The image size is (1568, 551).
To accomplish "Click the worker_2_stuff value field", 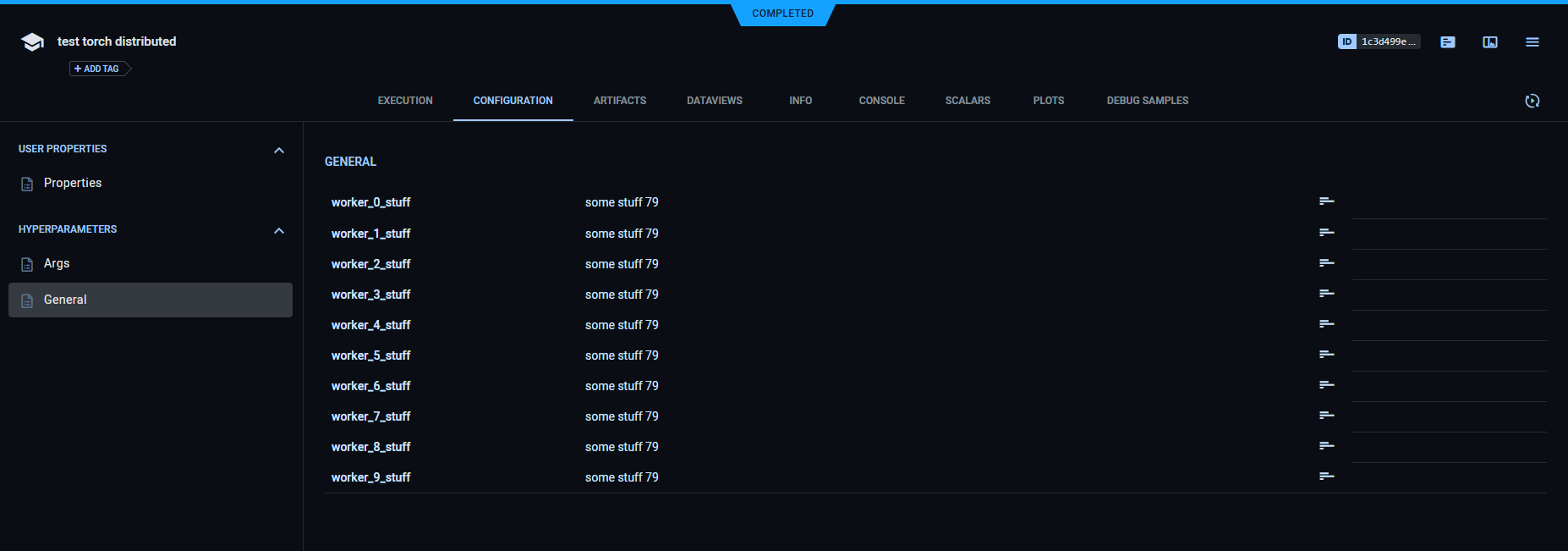I will click(622, 264).
